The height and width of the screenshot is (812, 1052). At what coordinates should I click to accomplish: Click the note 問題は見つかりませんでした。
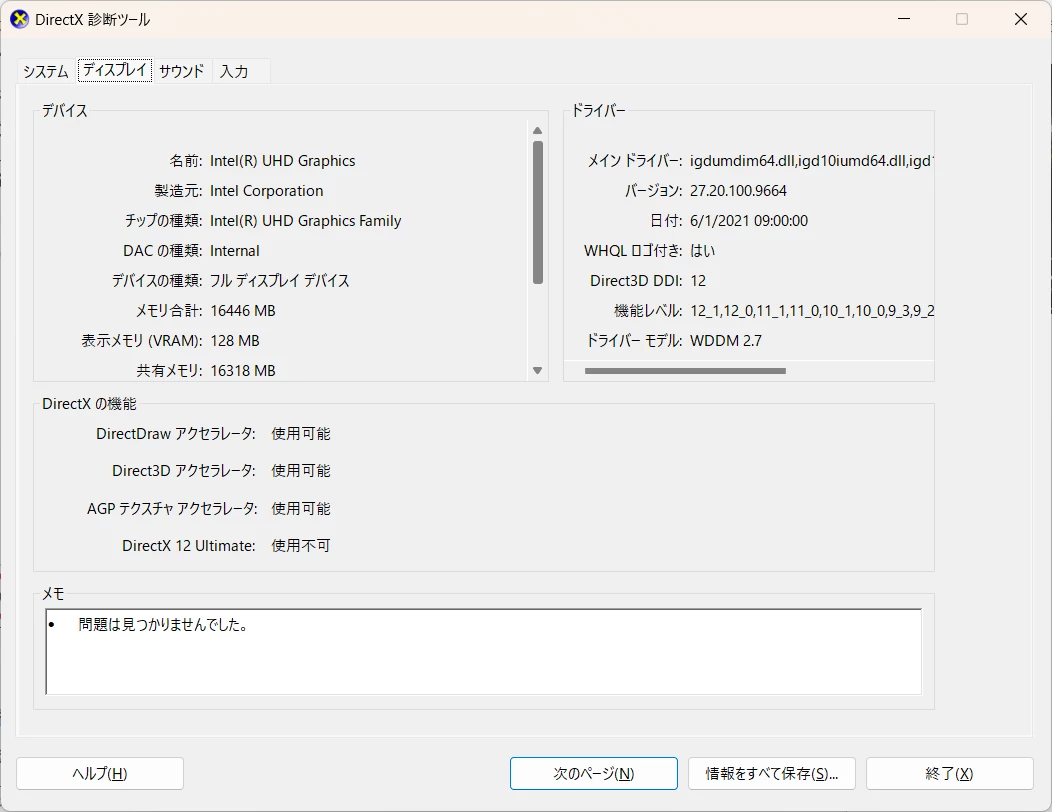164,625
